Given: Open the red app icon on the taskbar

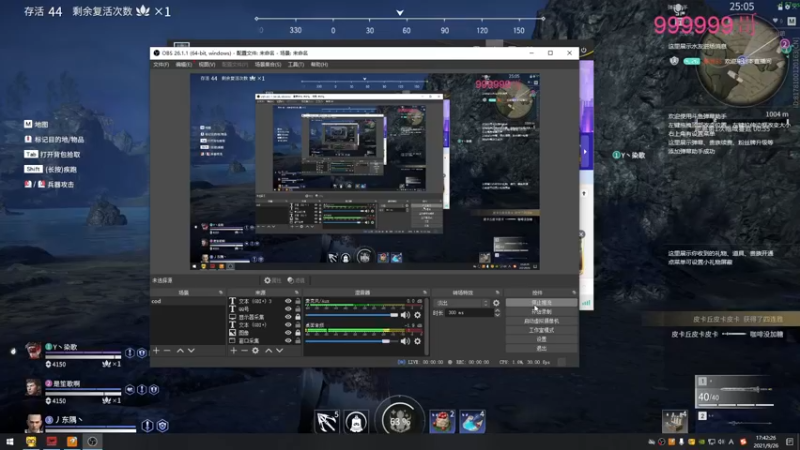Looking at the screenshot, I should click(52, 441).
